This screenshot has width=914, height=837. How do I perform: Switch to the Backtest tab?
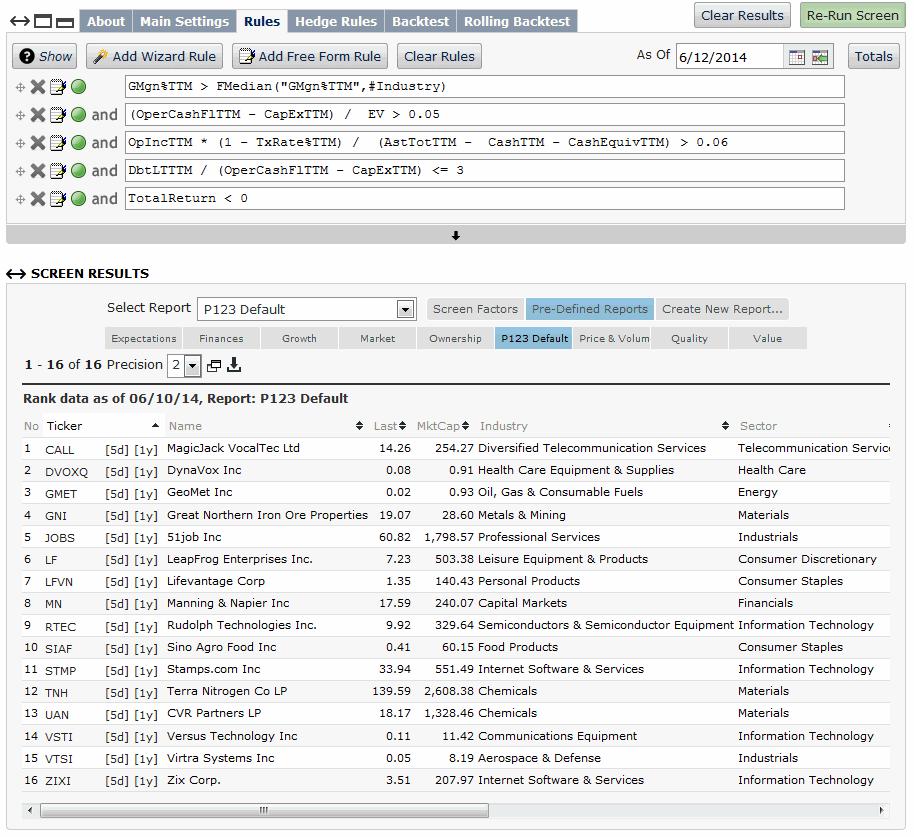[420, 22]
